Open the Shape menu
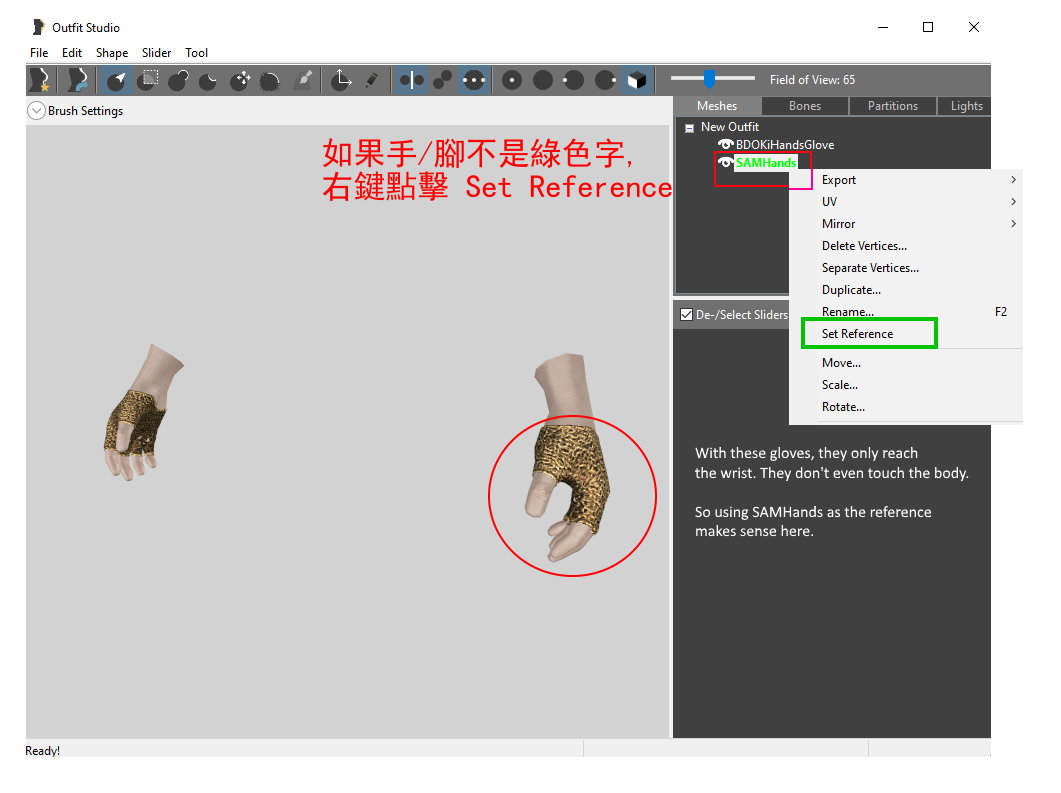Image resolution: width=1061 pixels, height=793 pixels. coord(112,53)
